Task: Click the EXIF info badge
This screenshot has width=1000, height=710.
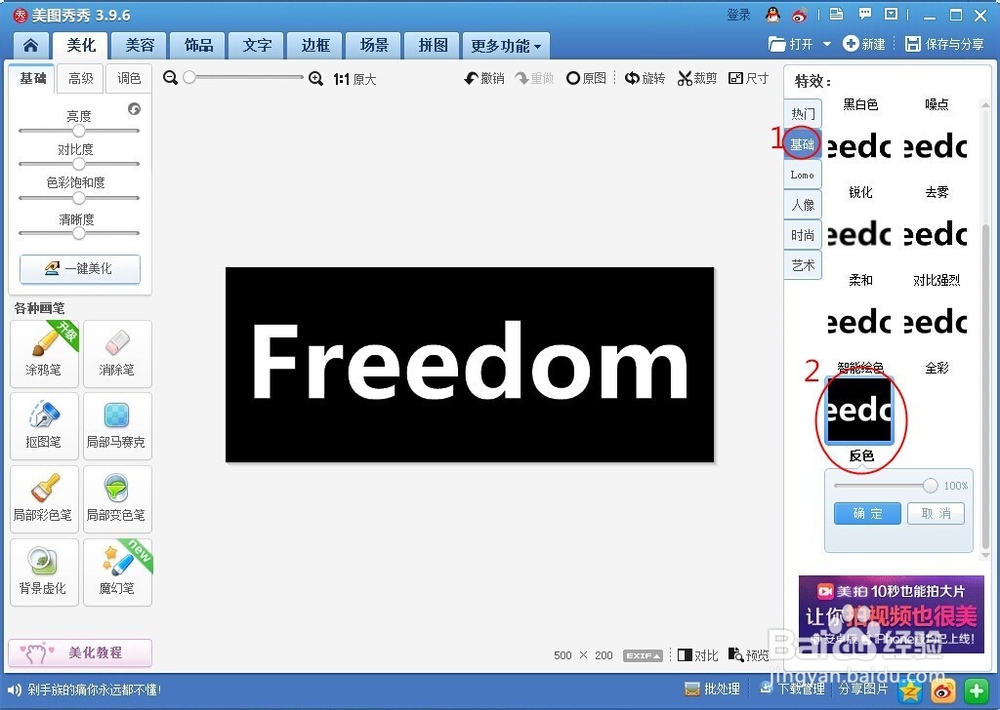Action: pyautogui.click(x=642, y=655)
